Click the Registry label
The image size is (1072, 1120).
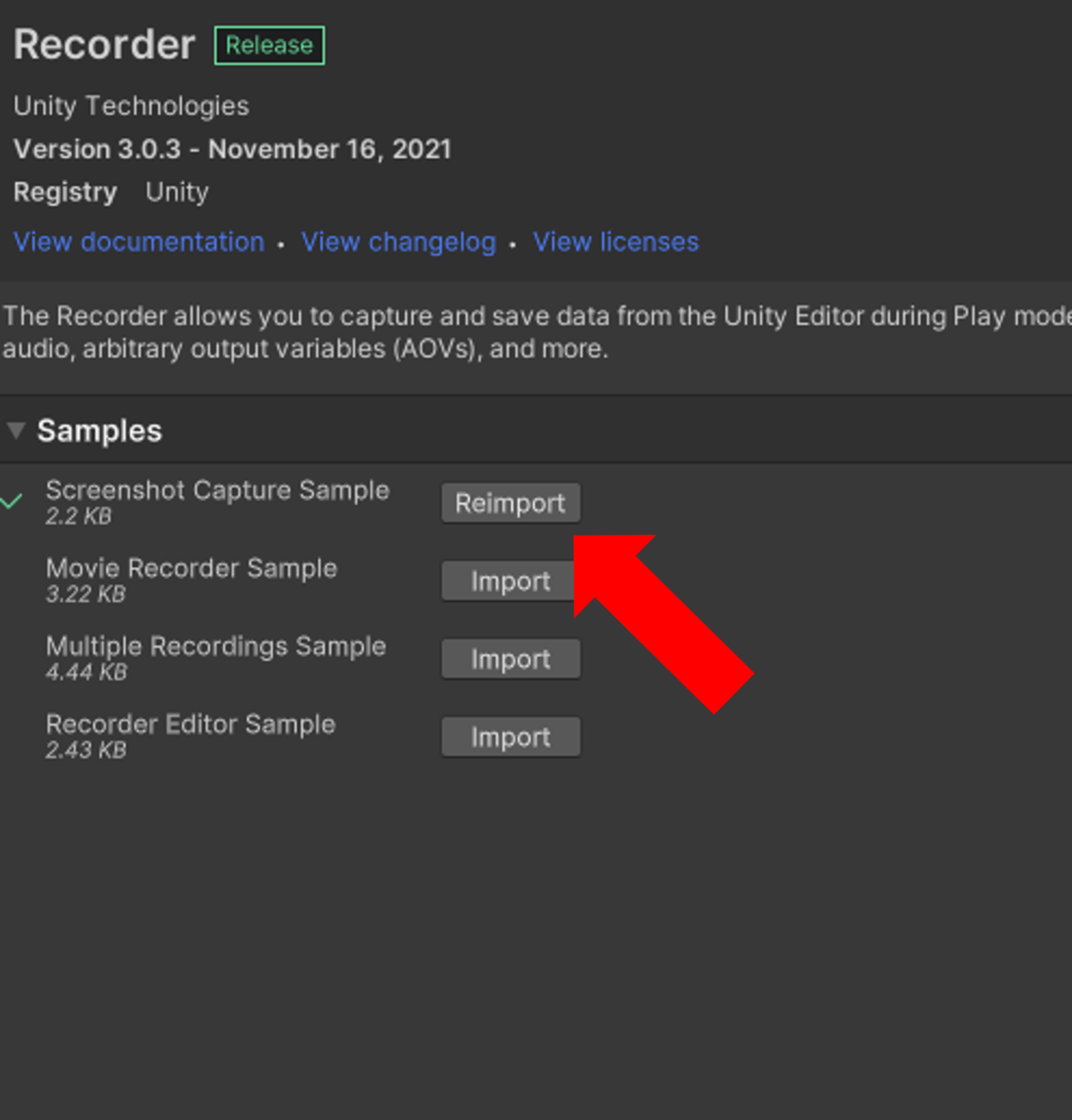click(x=65, y=192)
